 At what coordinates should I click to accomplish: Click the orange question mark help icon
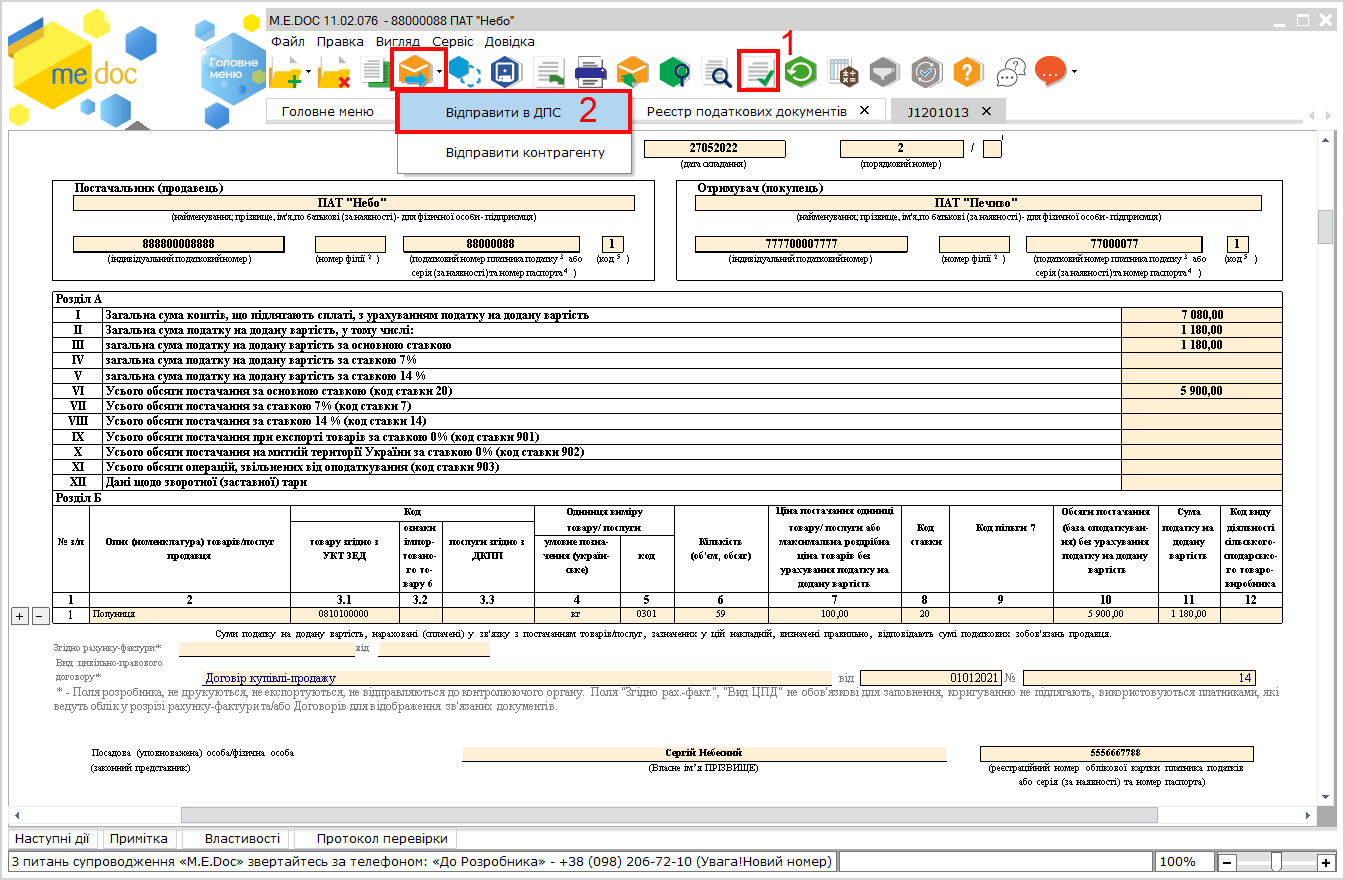968,72
